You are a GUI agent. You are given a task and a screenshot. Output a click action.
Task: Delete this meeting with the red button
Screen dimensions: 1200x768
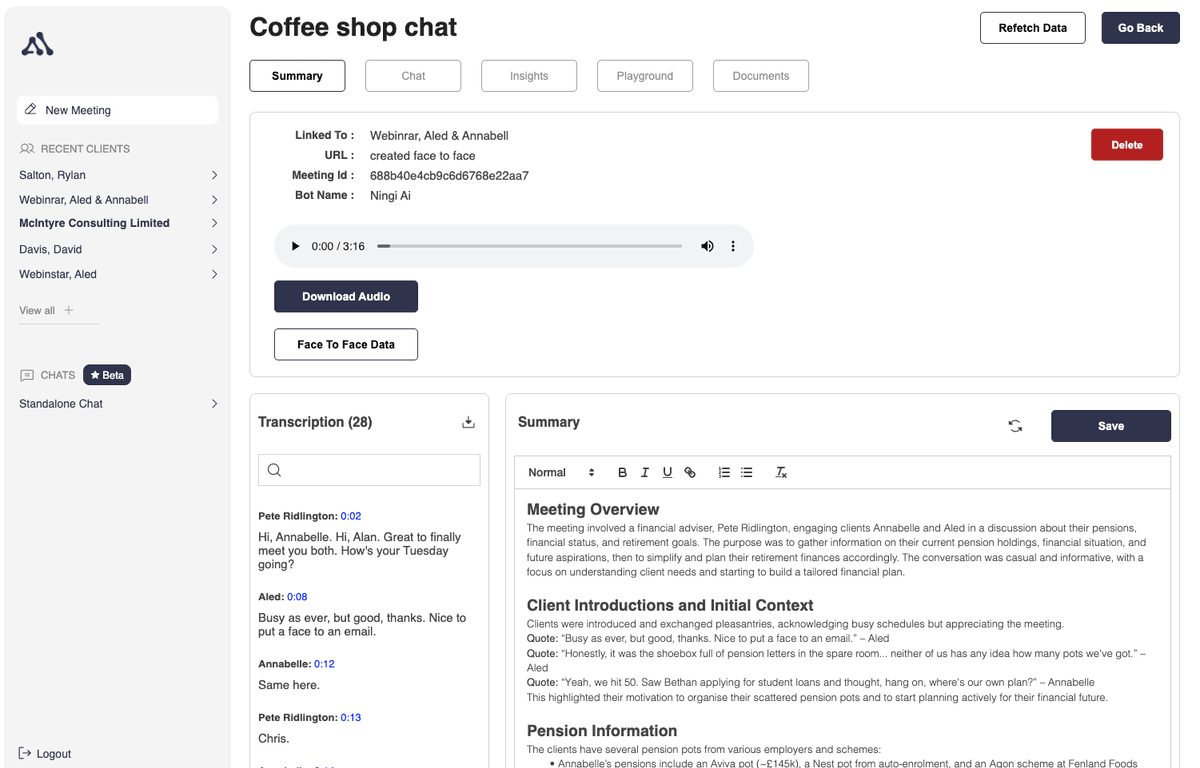(1126, 145)
